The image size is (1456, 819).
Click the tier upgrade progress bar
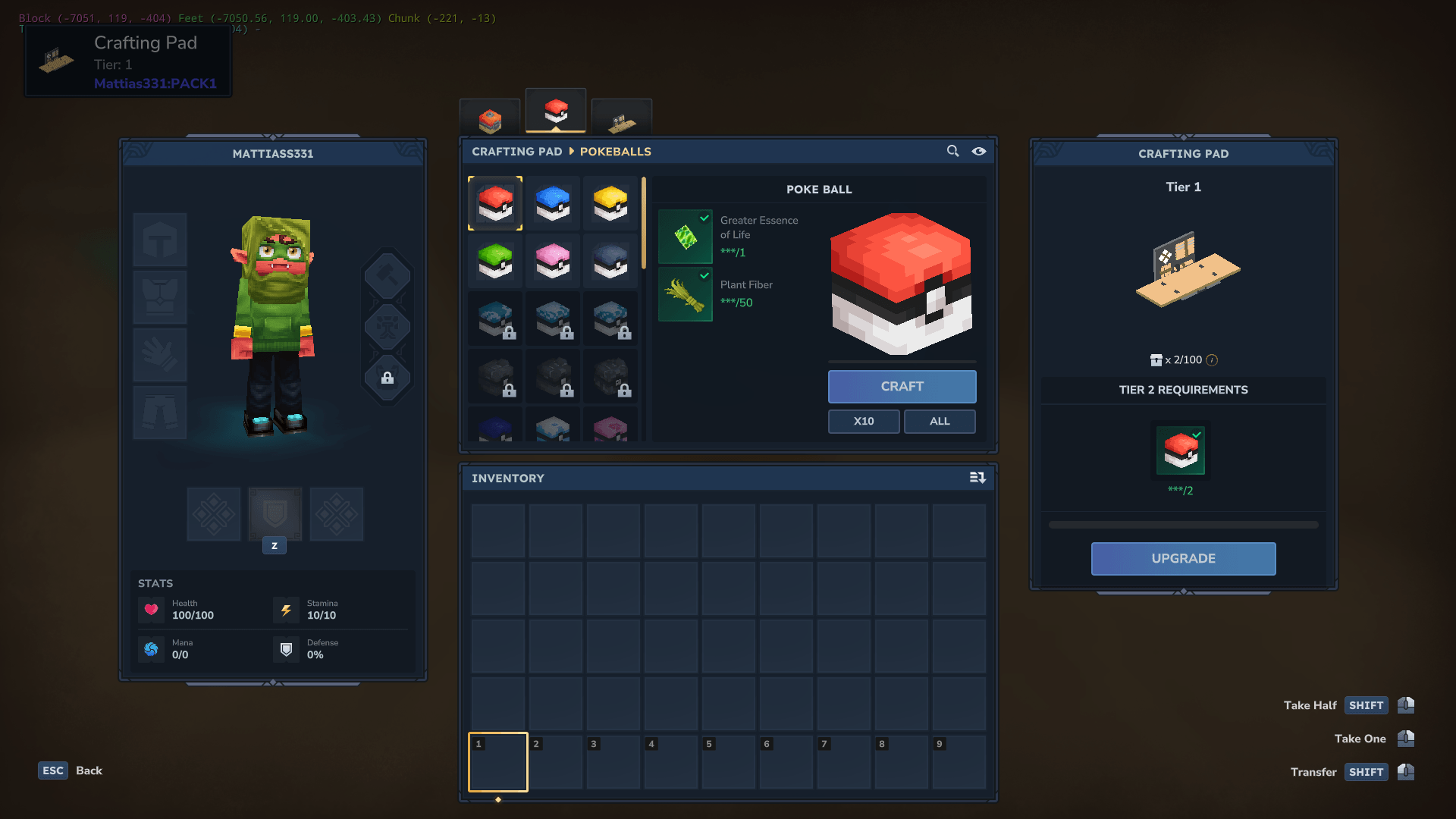coord(1183,525)
